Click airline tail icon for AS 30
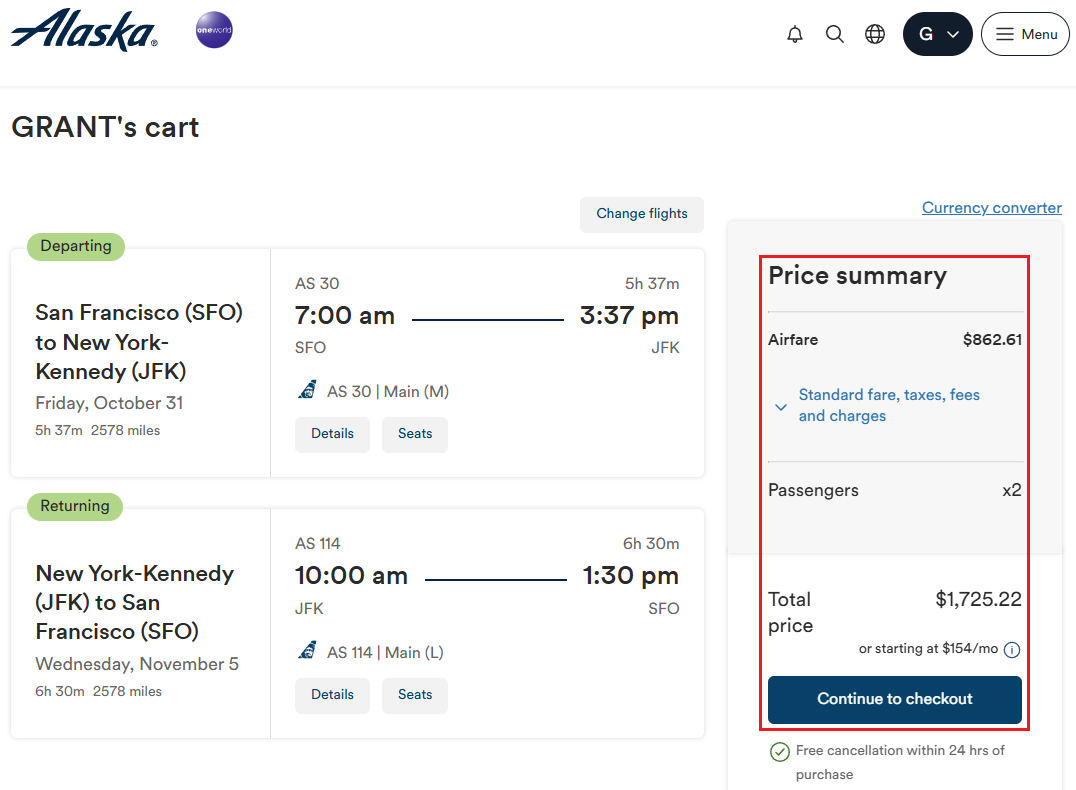 308,391
